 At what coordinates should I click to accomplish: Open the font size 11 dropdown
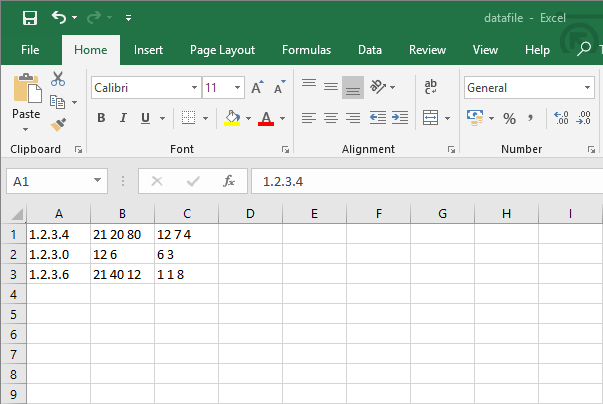point(237,88)
